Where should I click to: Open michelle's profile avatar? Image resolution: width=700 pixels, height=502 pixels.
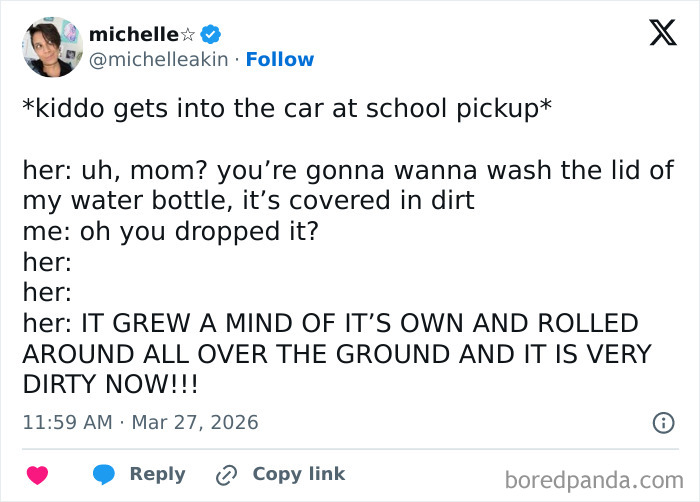click(x=51, y=47)
